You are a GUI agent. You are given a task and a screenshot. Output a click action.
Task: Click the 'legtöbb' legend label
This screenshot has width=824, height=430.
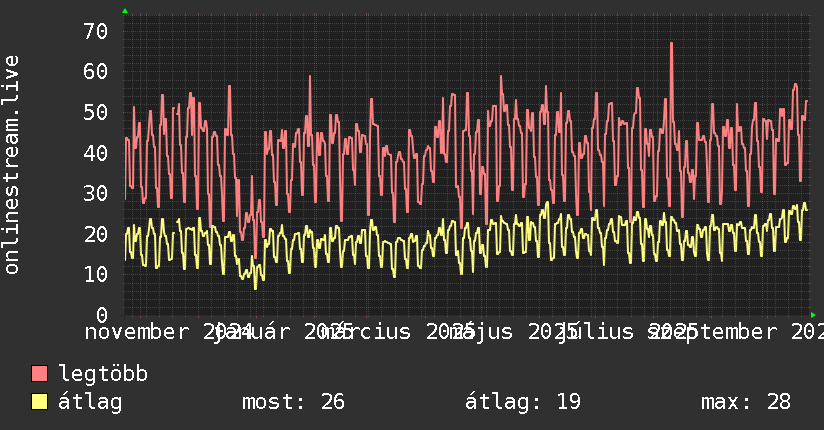pos(103,374)
